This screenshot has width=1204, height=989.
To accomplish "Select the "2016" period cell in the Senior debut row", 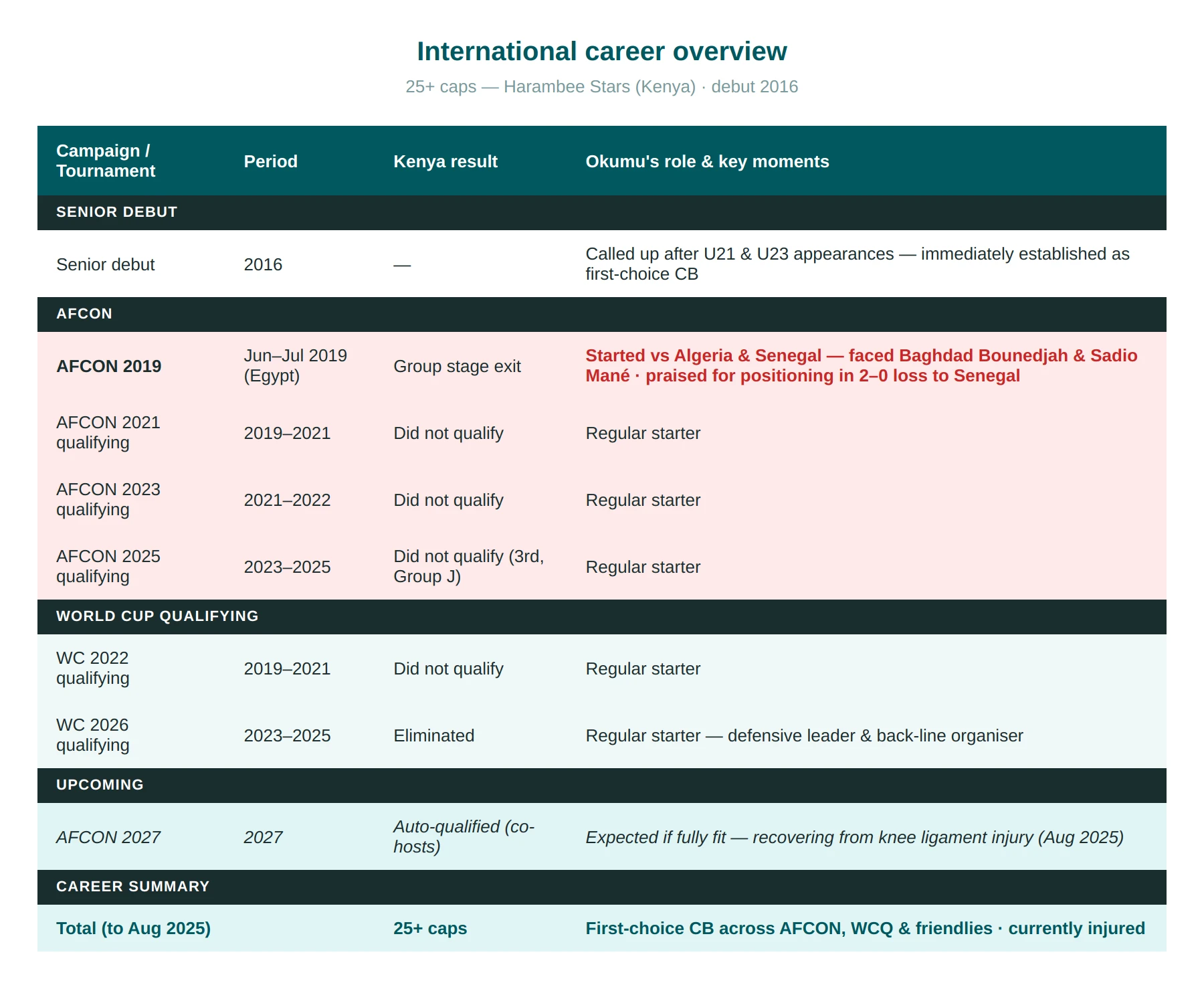I will 263,264.
